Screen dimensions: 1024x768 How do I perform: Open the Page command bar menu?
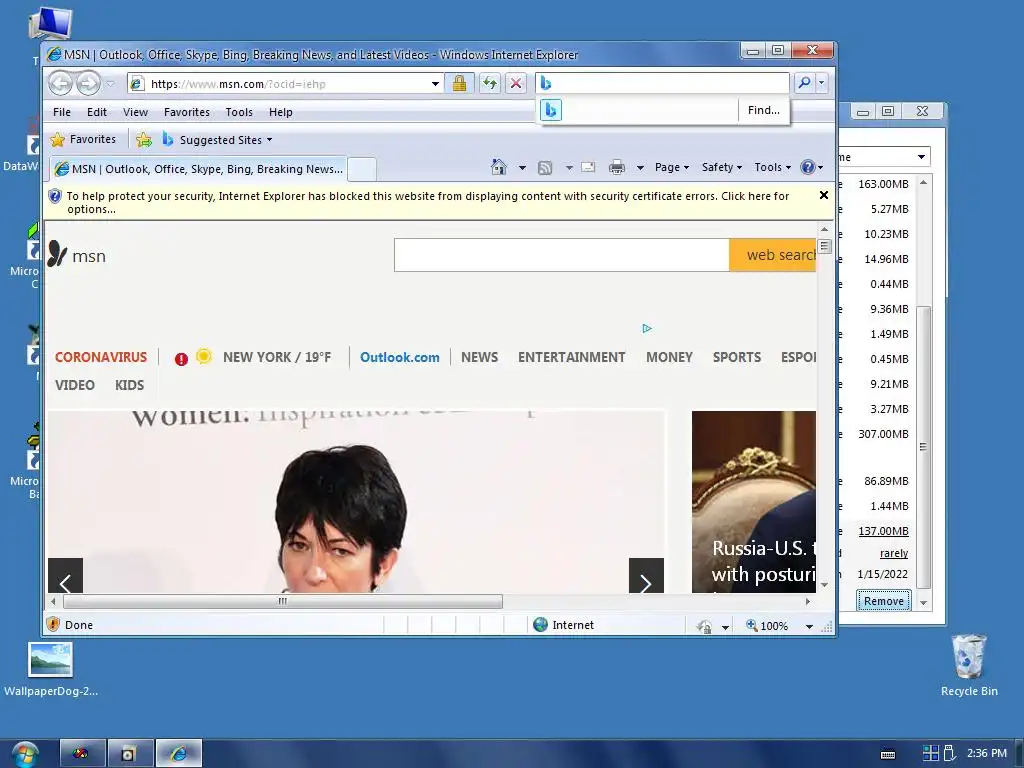click(671, 167)
